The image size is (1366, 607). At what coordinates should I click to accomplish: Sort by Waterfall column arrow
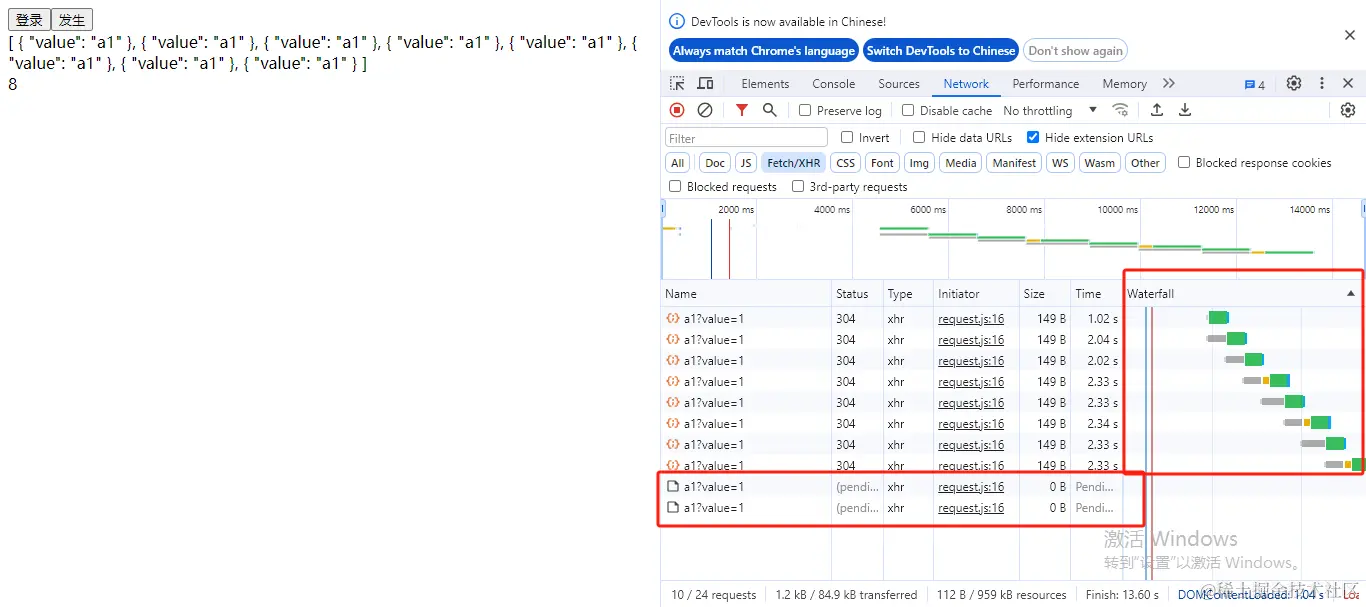1351,294
